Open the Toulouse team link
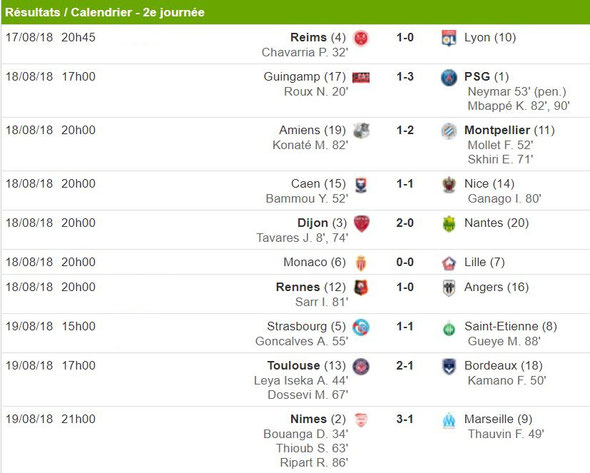This screenshot has height=473, width=590. pos(293,365)
